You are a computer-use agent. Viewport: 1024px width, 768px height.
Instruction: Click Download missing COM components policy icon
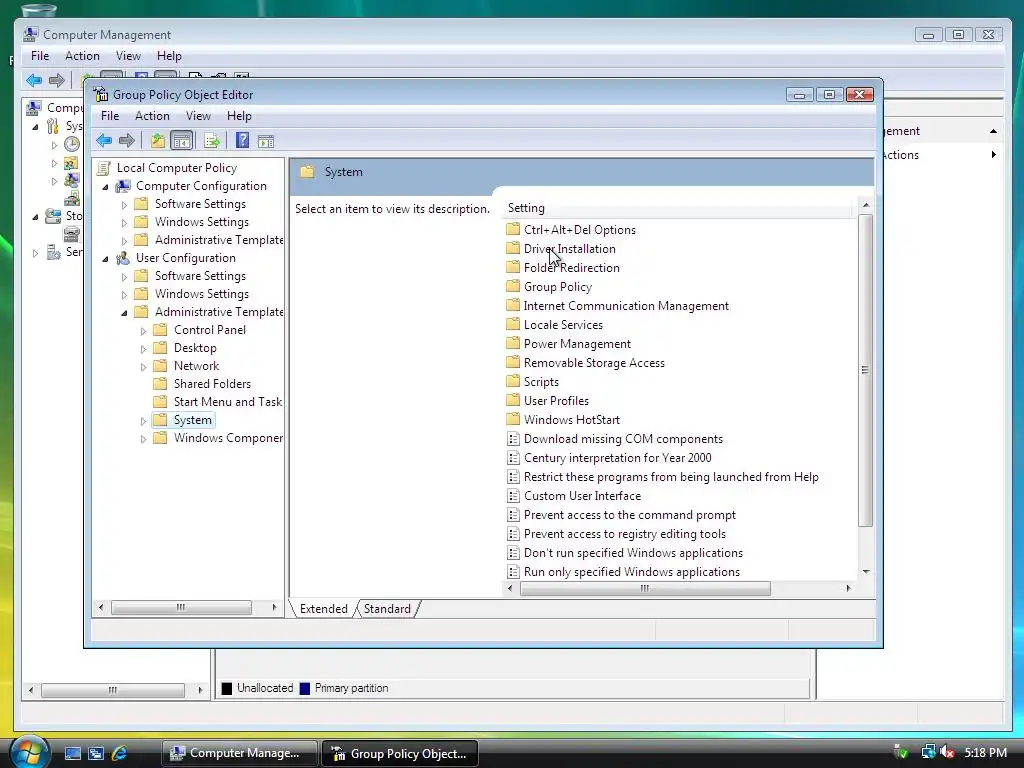point(513,439)
